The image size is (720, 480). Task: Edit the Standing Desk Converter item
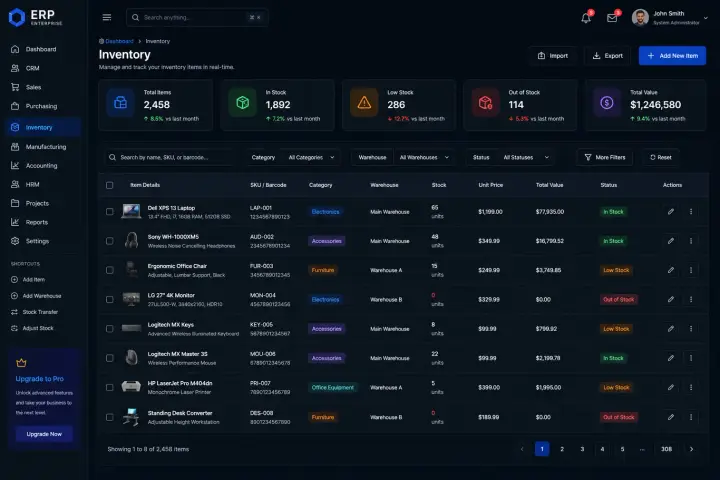pyautogui.click(x=671, y=417)
